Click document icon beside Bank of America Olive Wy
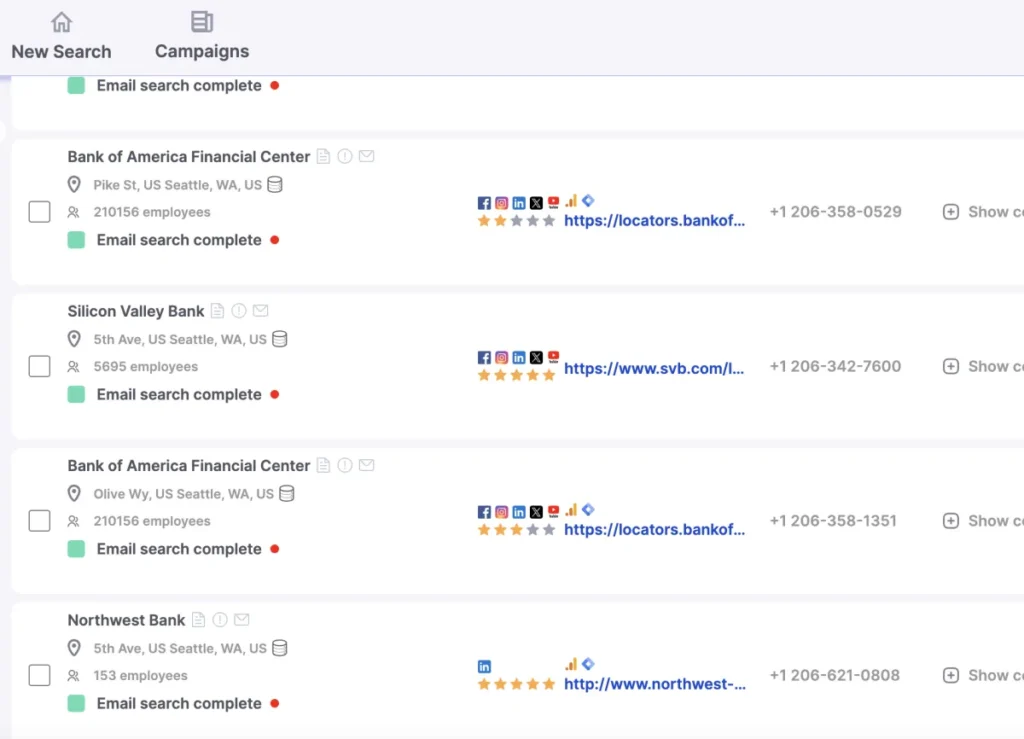 [323, 465]
